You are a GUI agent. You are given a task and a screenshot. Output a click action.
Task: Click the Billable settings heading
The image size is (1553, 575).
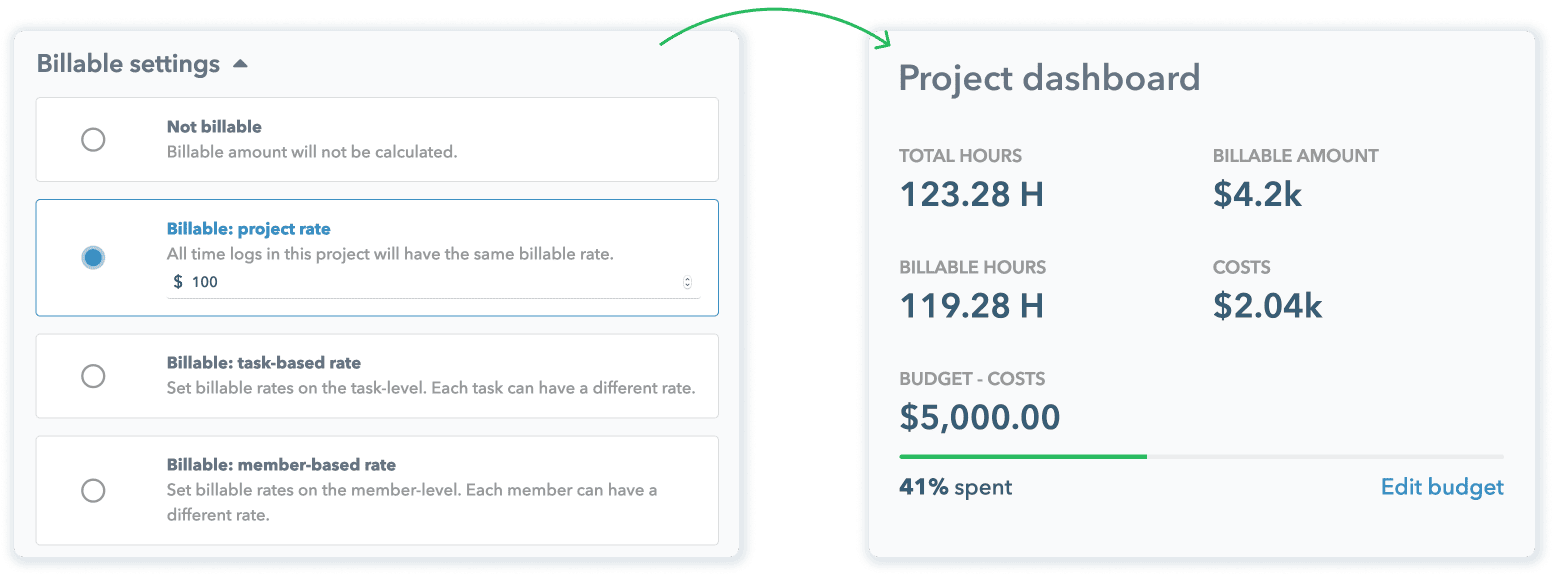tap(128, 64)
